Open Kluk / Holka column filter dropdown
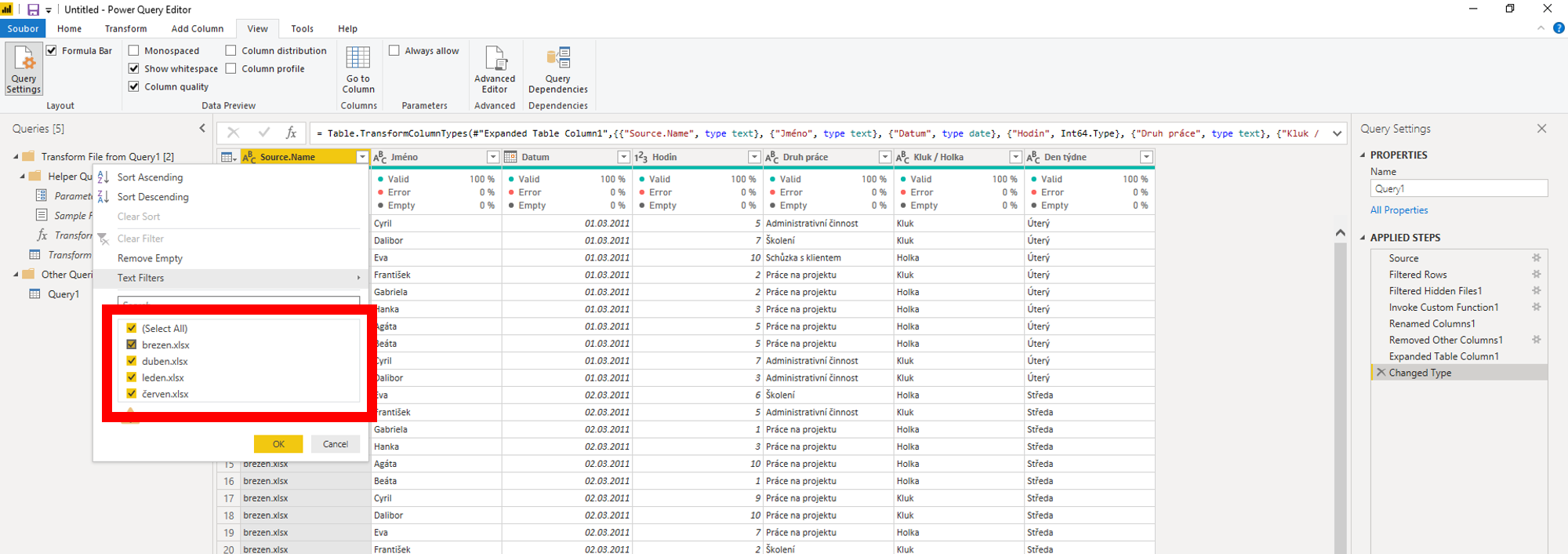Viewport: 1568px width, 554px height. [1016, 157]
